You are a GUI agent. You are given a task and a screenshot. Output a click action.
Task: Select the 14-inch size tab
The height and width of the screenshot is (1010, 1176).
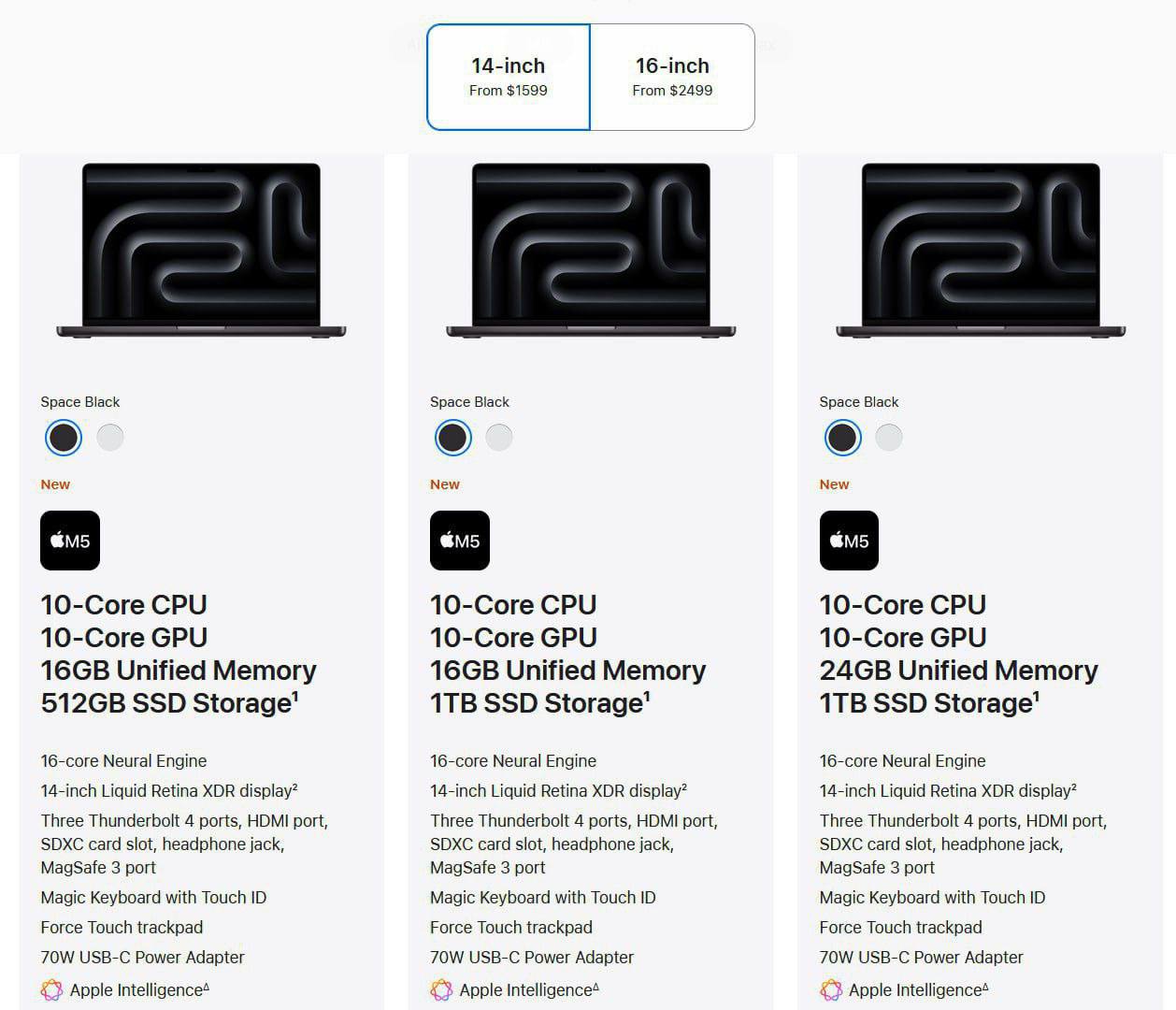509,77
